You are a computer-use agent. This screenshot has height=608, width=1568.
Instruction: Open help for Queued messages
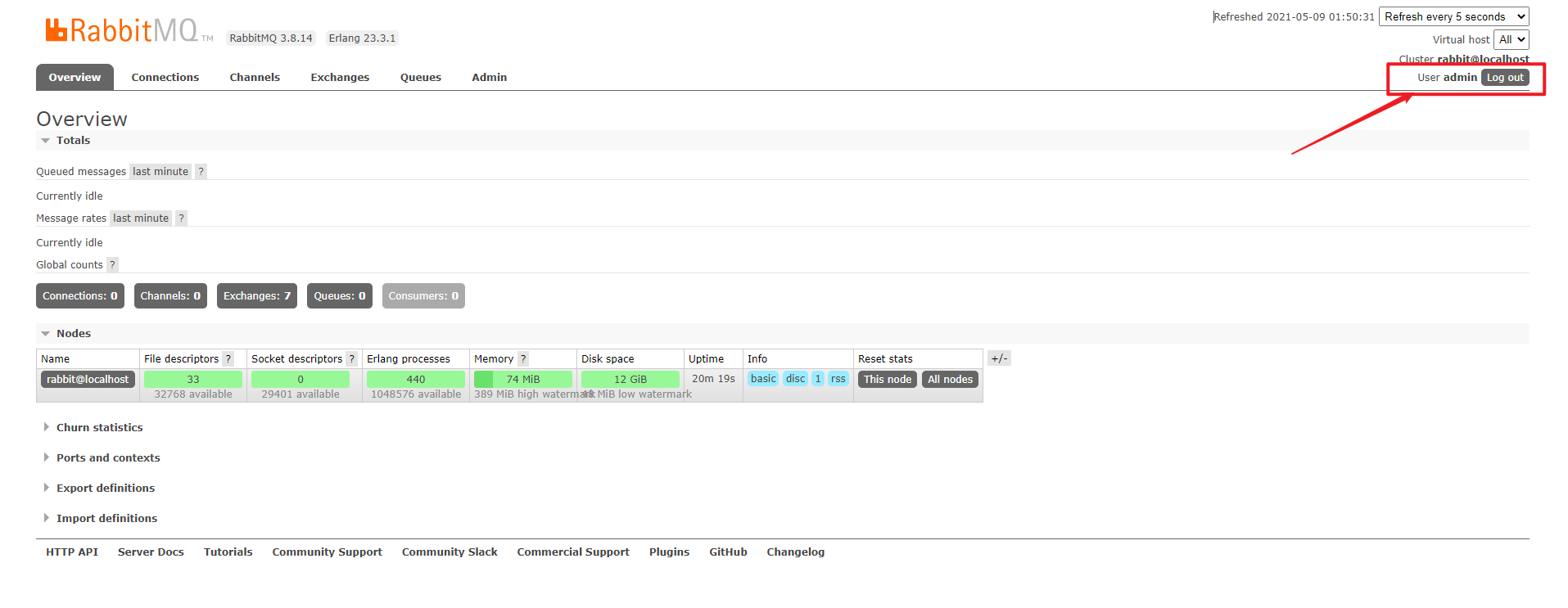[201, 171]
